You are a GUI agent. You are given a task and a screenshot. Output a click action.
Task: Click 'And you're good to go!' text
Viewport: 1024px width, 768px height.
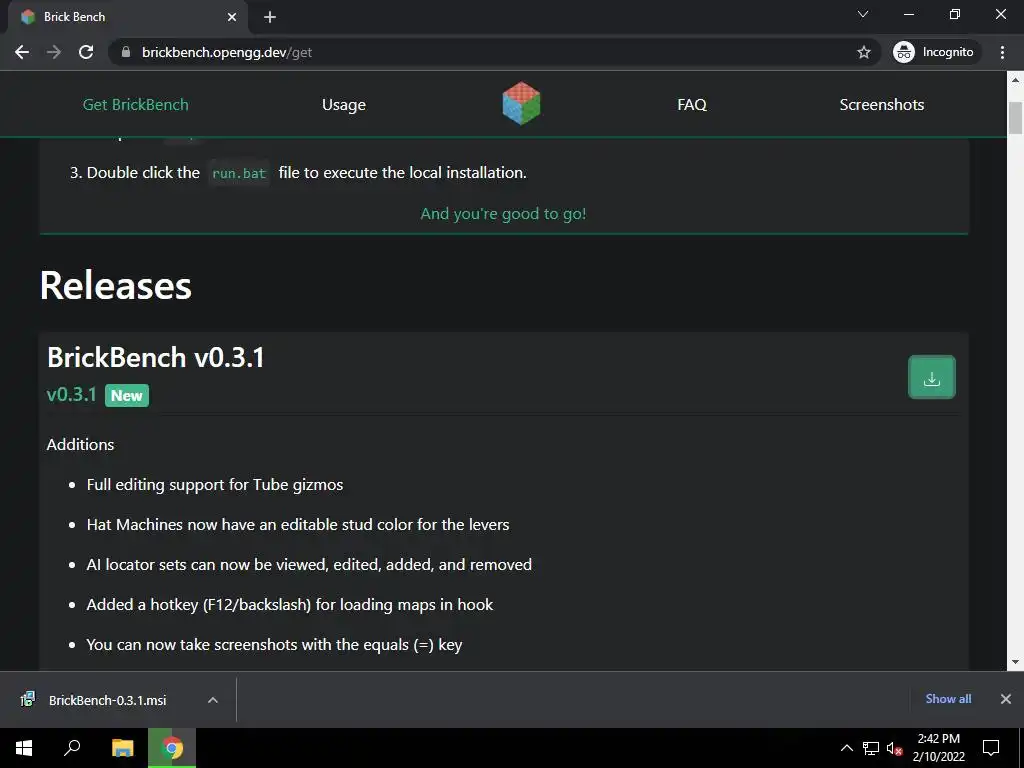503,214
